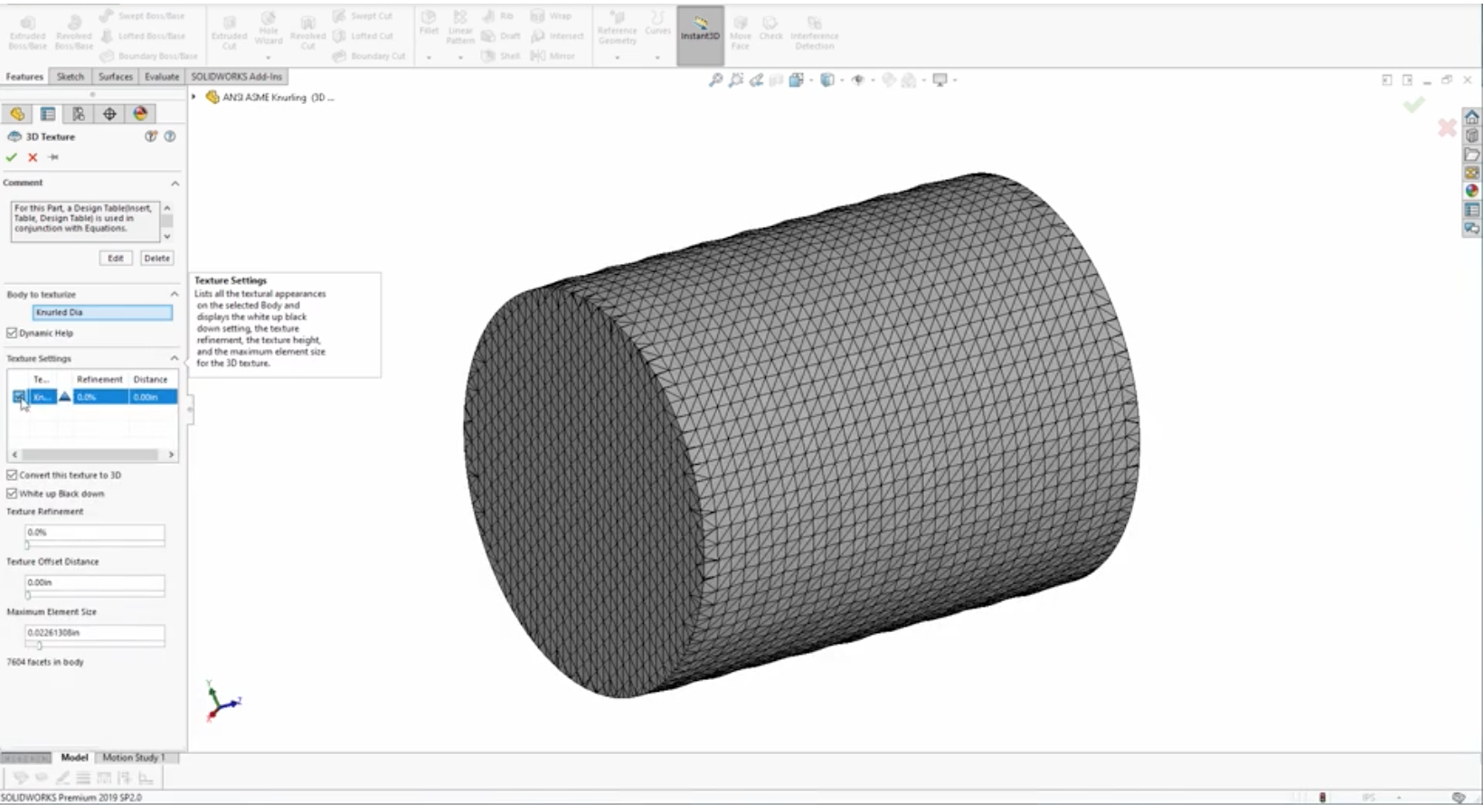Open the SOLIDWORKS Add-Ins tab
The height and width of the screenshot is (812, 1483).
tap(237, 77)
